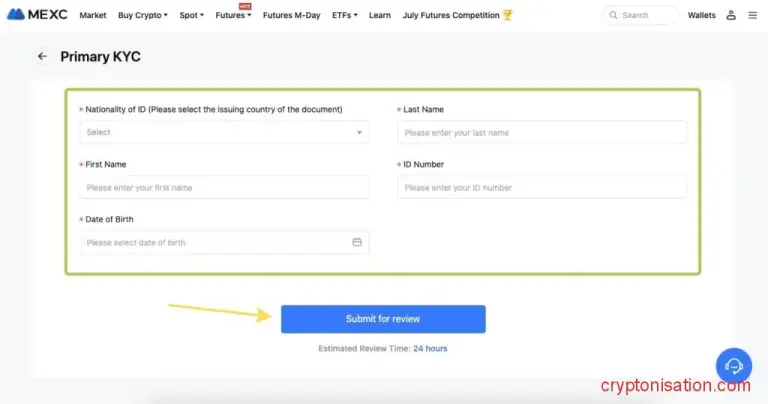768x404 pixels.
Task: Open the Futures dropdown menu
Action: point(233,15)
